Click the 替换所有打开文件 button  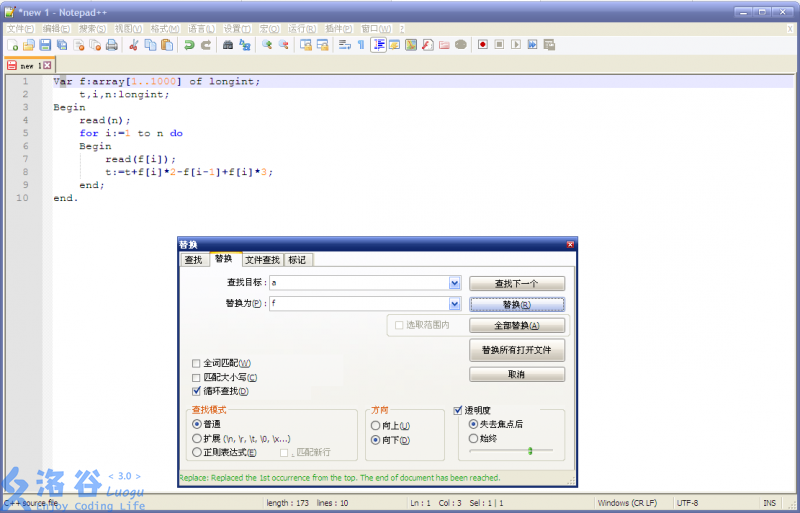pos(517,350)
